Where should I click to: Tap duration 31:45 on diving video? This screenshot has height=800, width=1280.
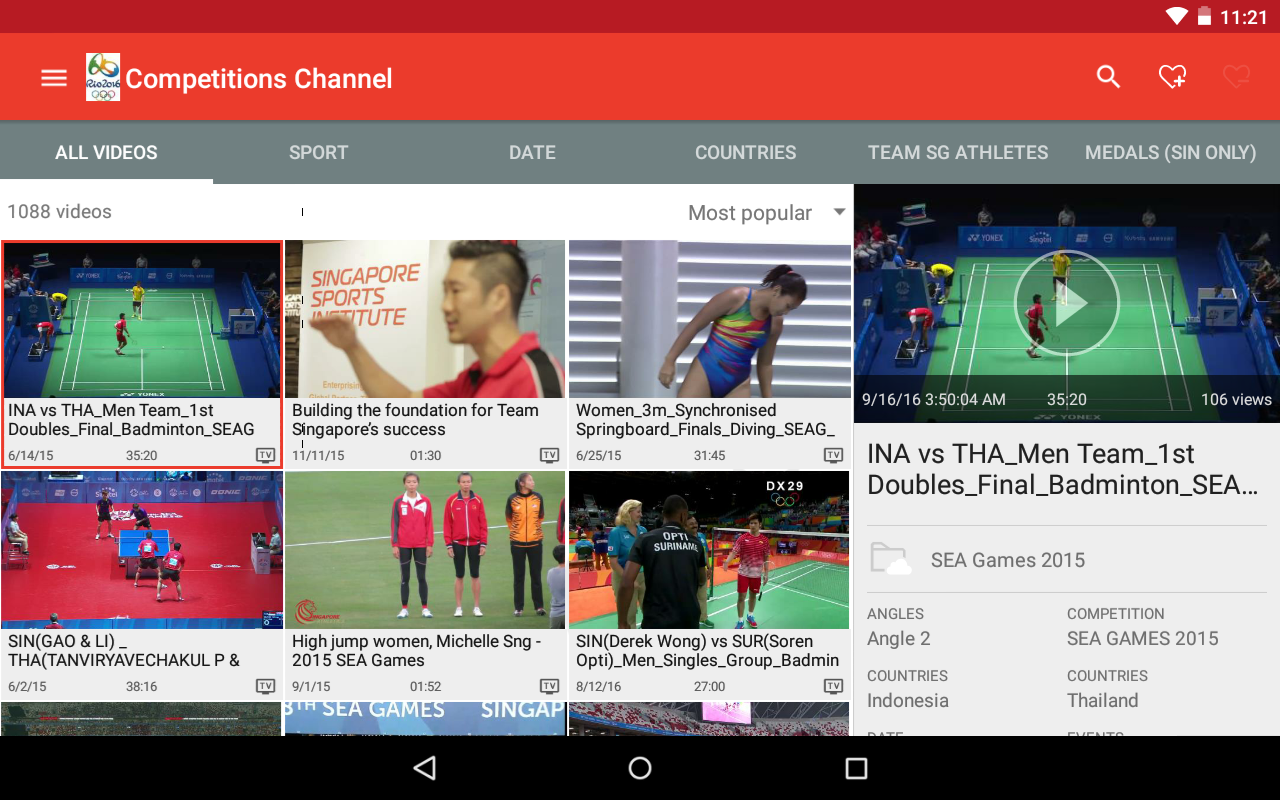(709, 455)
